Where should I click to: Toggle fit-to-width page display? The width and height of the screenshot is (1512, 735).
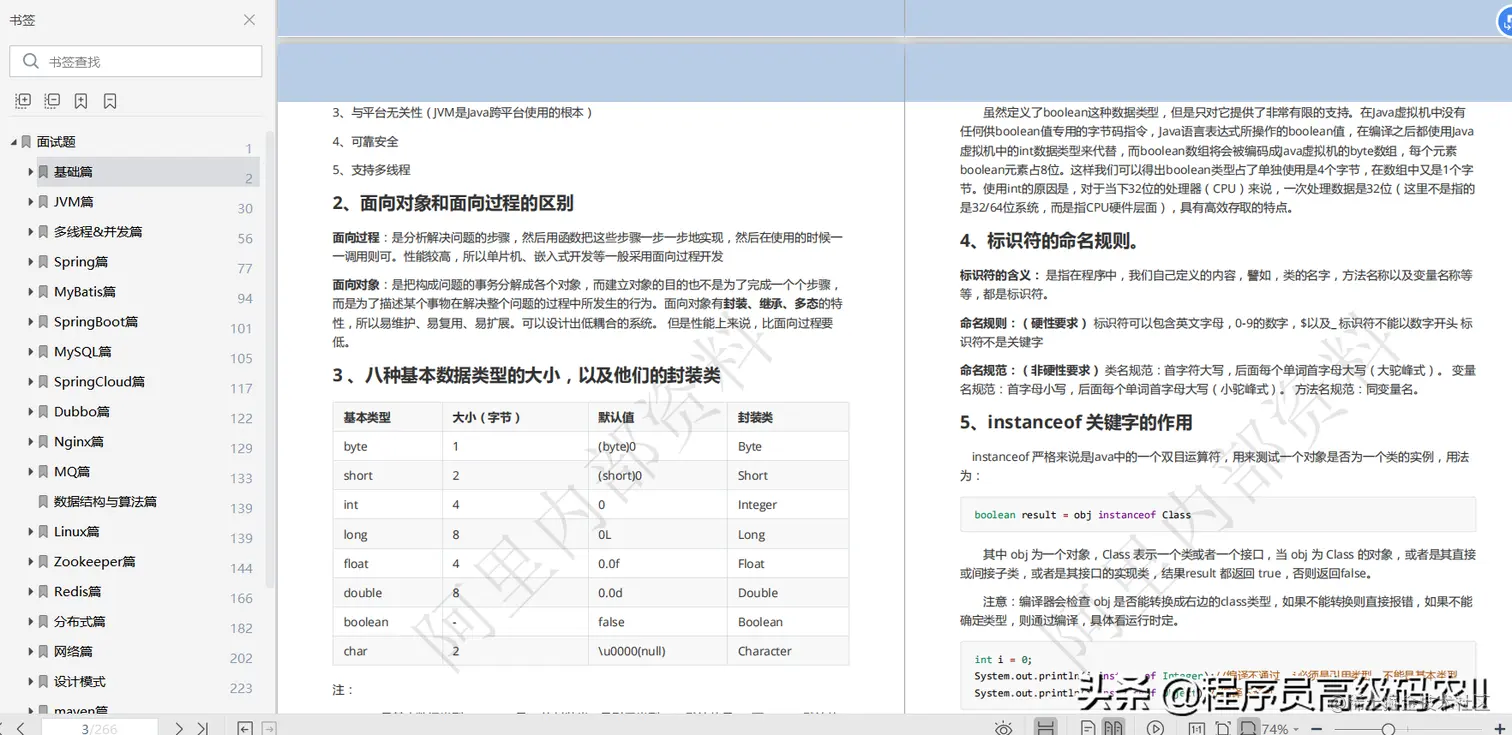click(1250, 727)
